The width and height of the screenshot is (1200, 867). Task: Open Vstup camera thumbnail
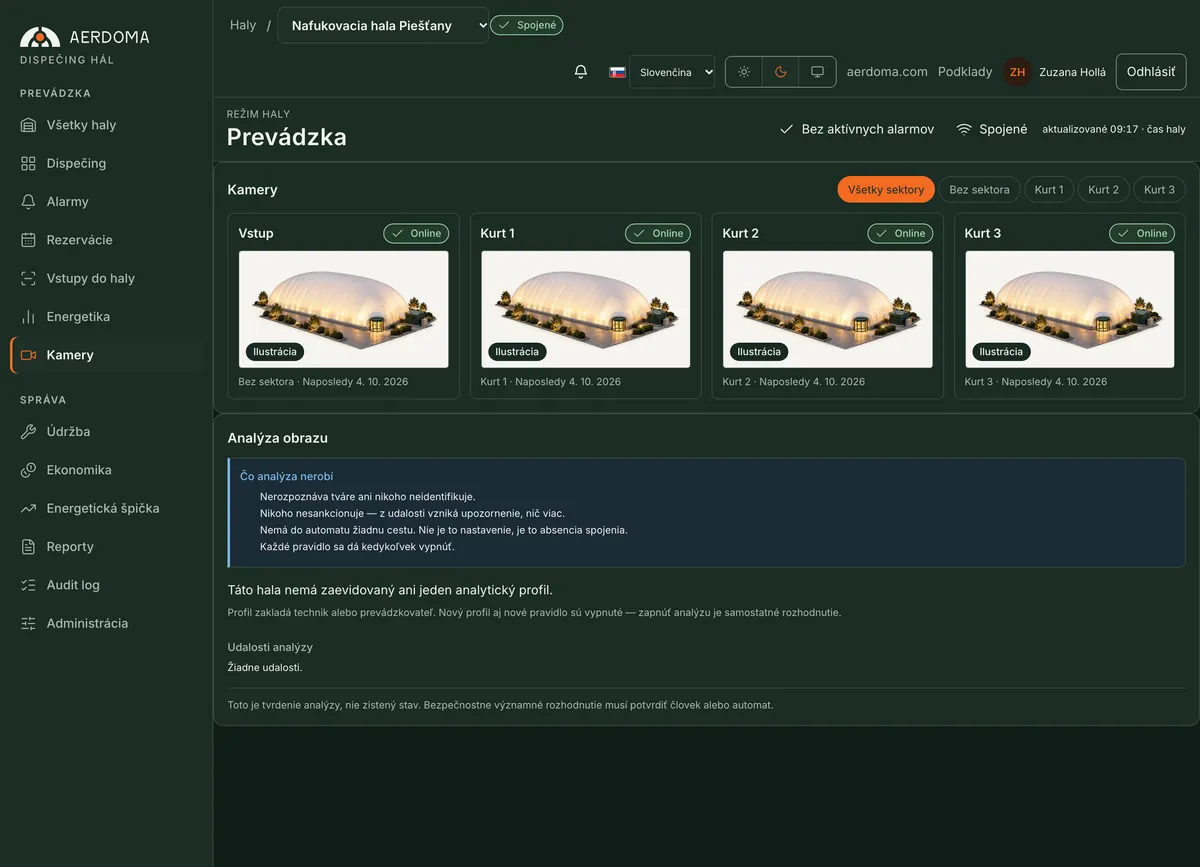[344, 309]
